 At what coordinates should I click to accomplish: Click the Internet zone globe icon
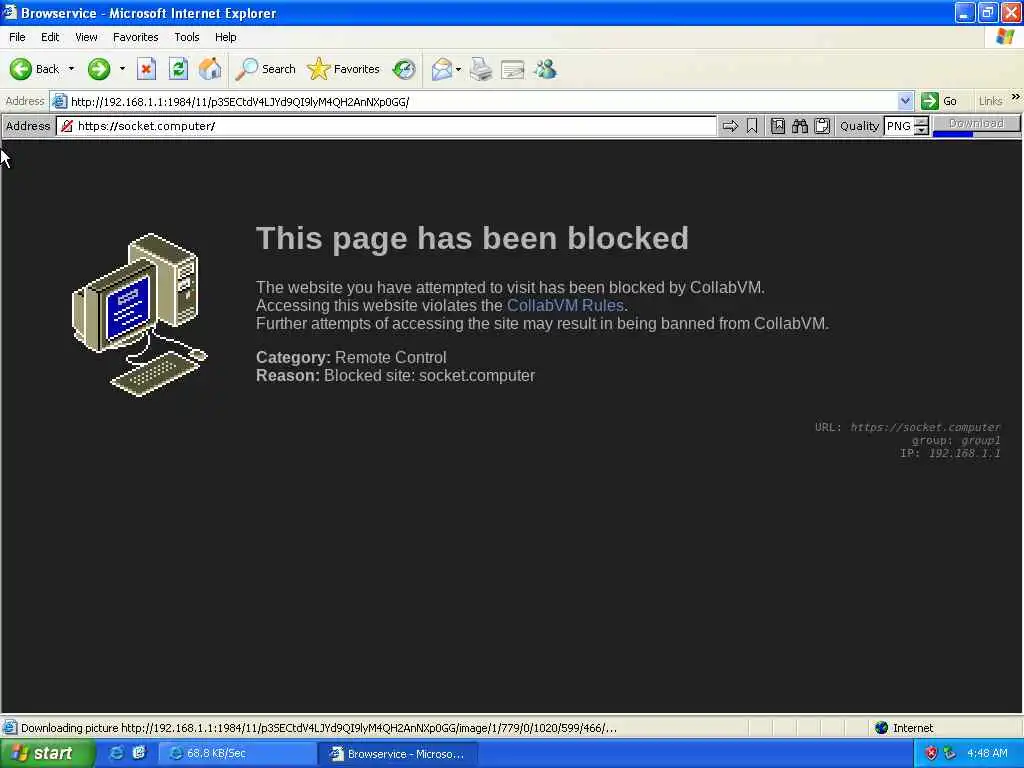click(x=882, y=728)
